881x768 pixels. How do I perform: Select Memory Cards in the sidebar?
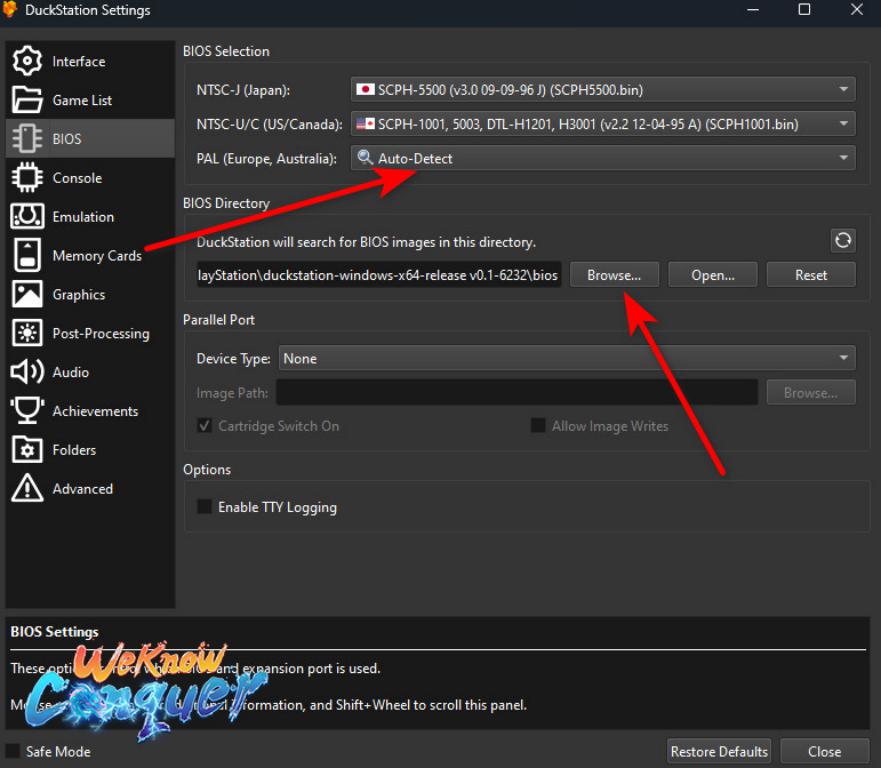click(x=90, y=255)
